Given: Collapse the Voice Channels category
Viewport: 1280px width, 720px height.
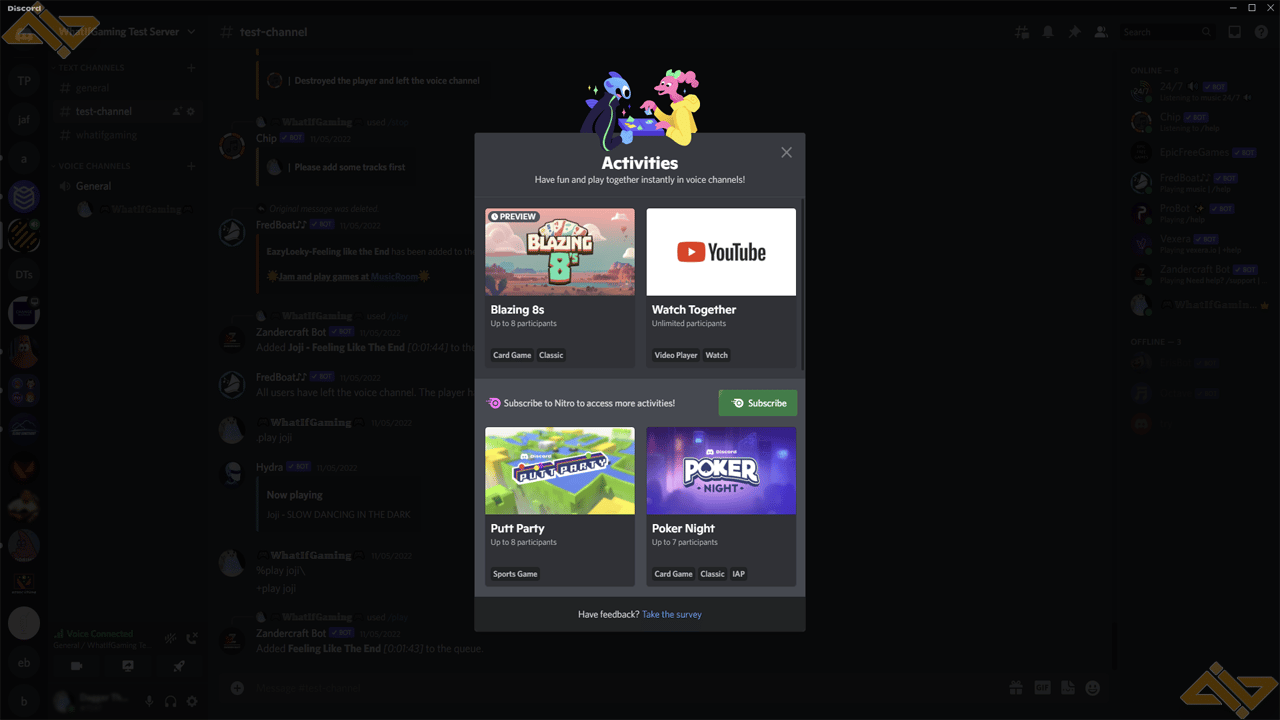Looking at the screenshot, I should coord(93,166).
